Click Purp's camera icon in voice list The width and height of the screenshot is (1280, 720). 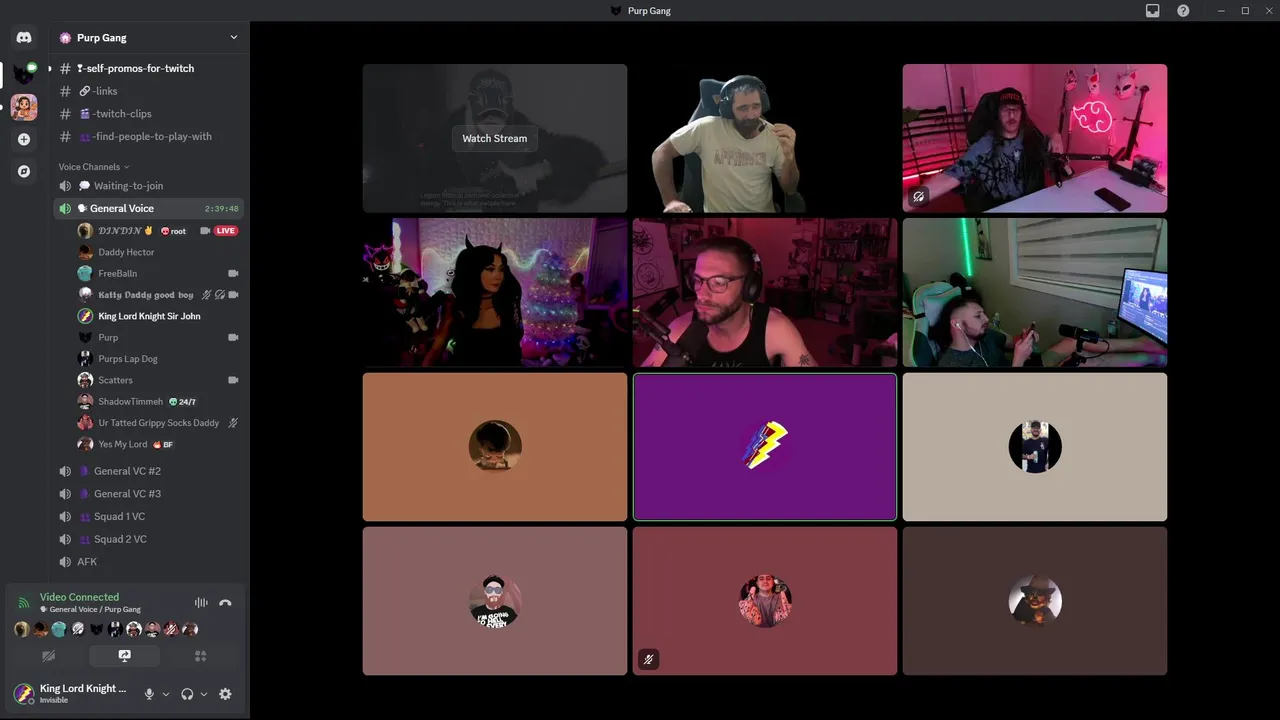tap(233, 337)
